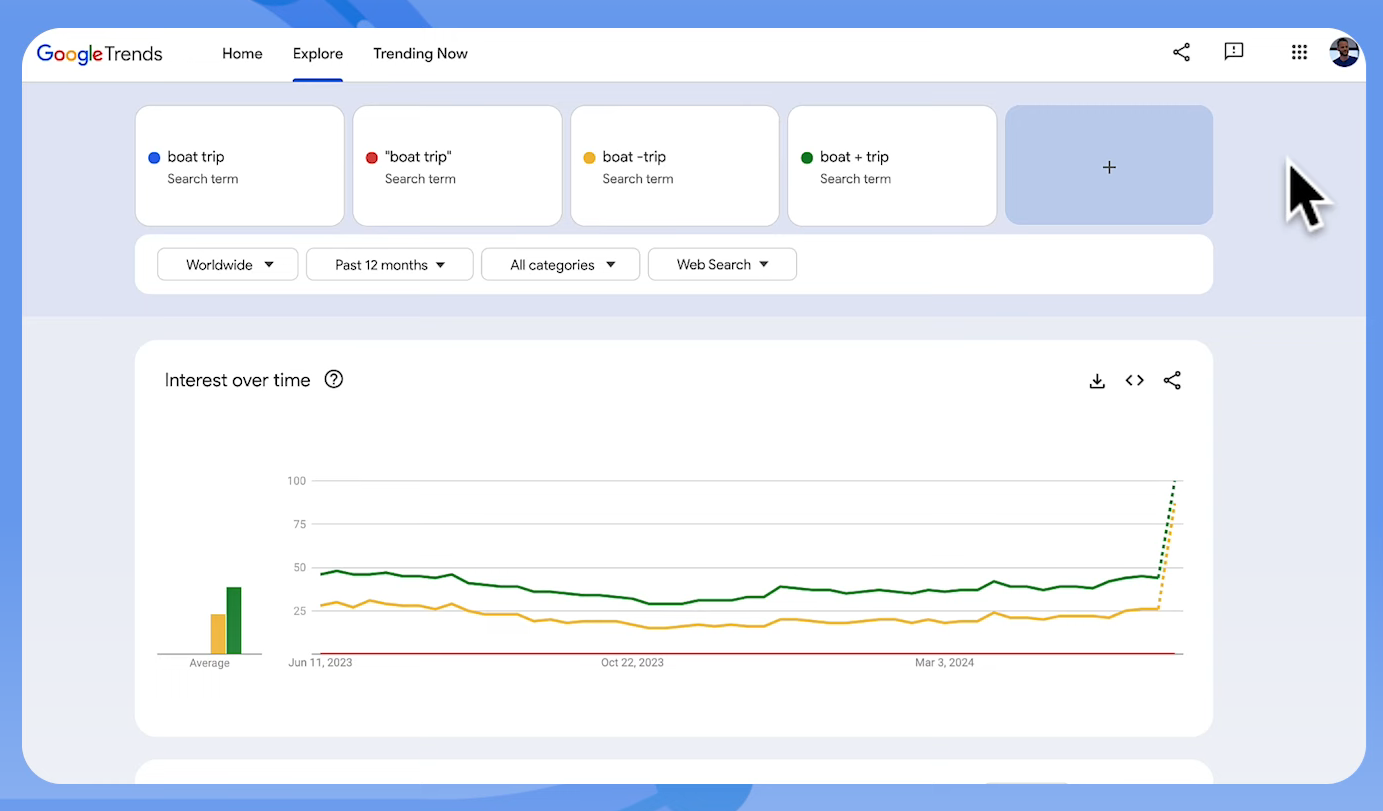This screenshot has width=1383, height=811.
Task: Share the Interest over time chart
Action: click(x=1172, y=380)
